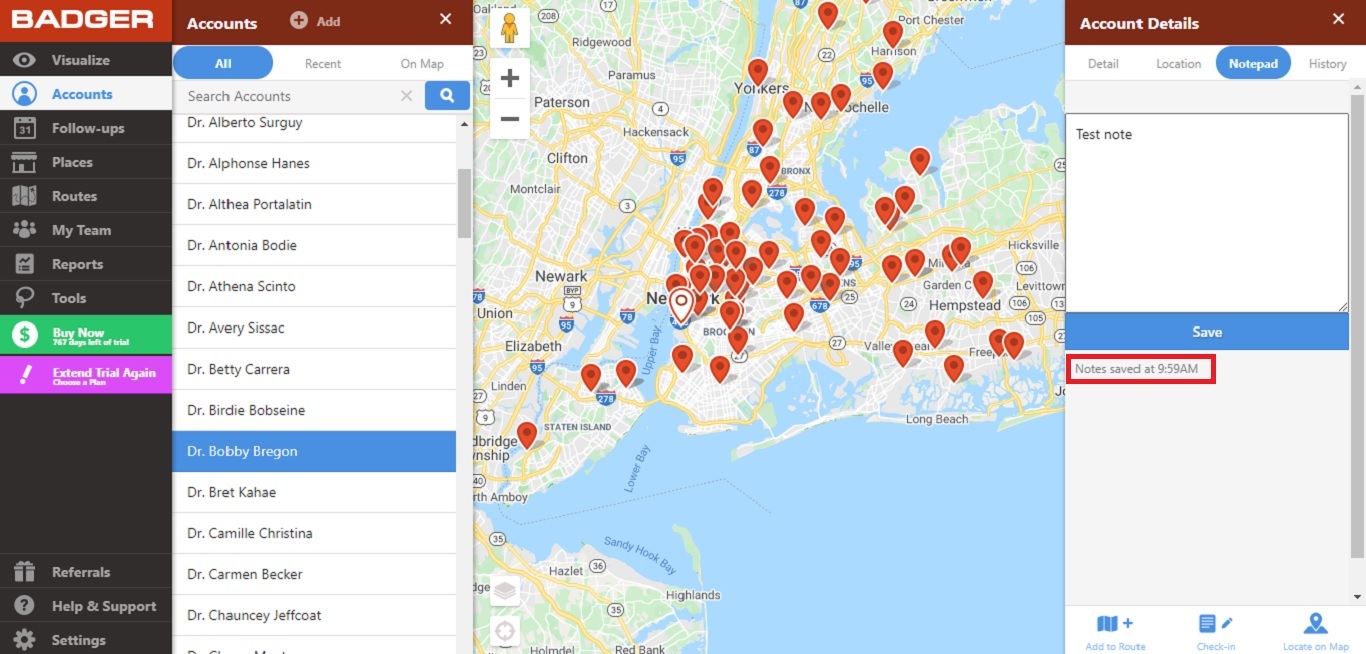Switch to the Location tab in Account Details
1366x654 pixels.
pos(1178,63)
